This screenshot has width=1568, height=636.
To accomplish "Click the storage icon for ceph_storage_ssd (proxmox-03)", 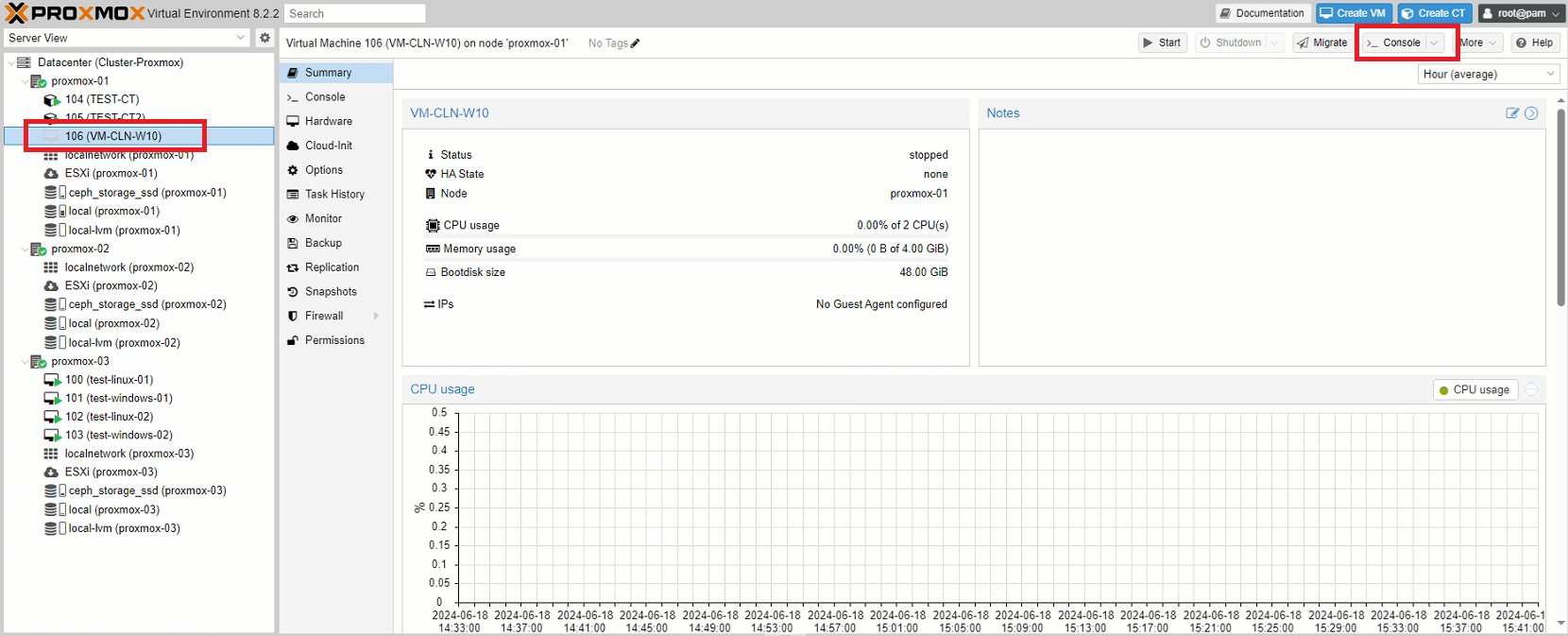I will [55, 491].
